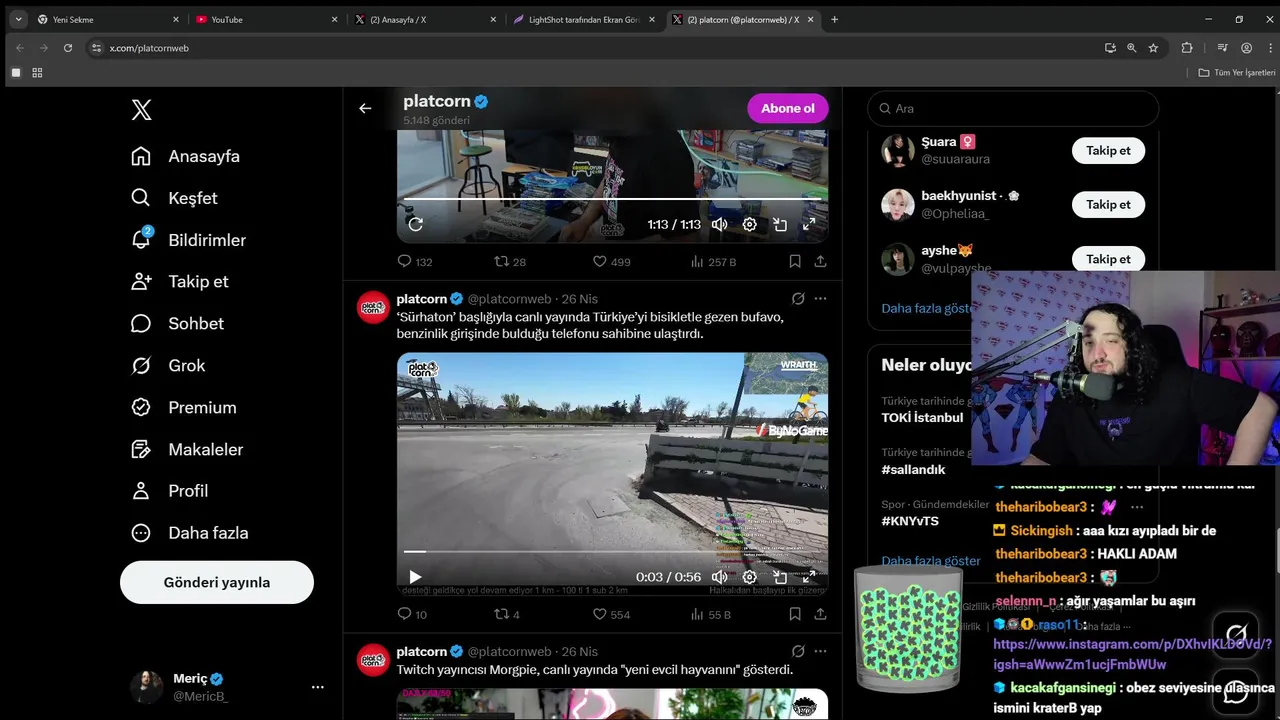1280x720 pixels.
Task: Open tab search dropdown arrow
Action: click(18, 19)
